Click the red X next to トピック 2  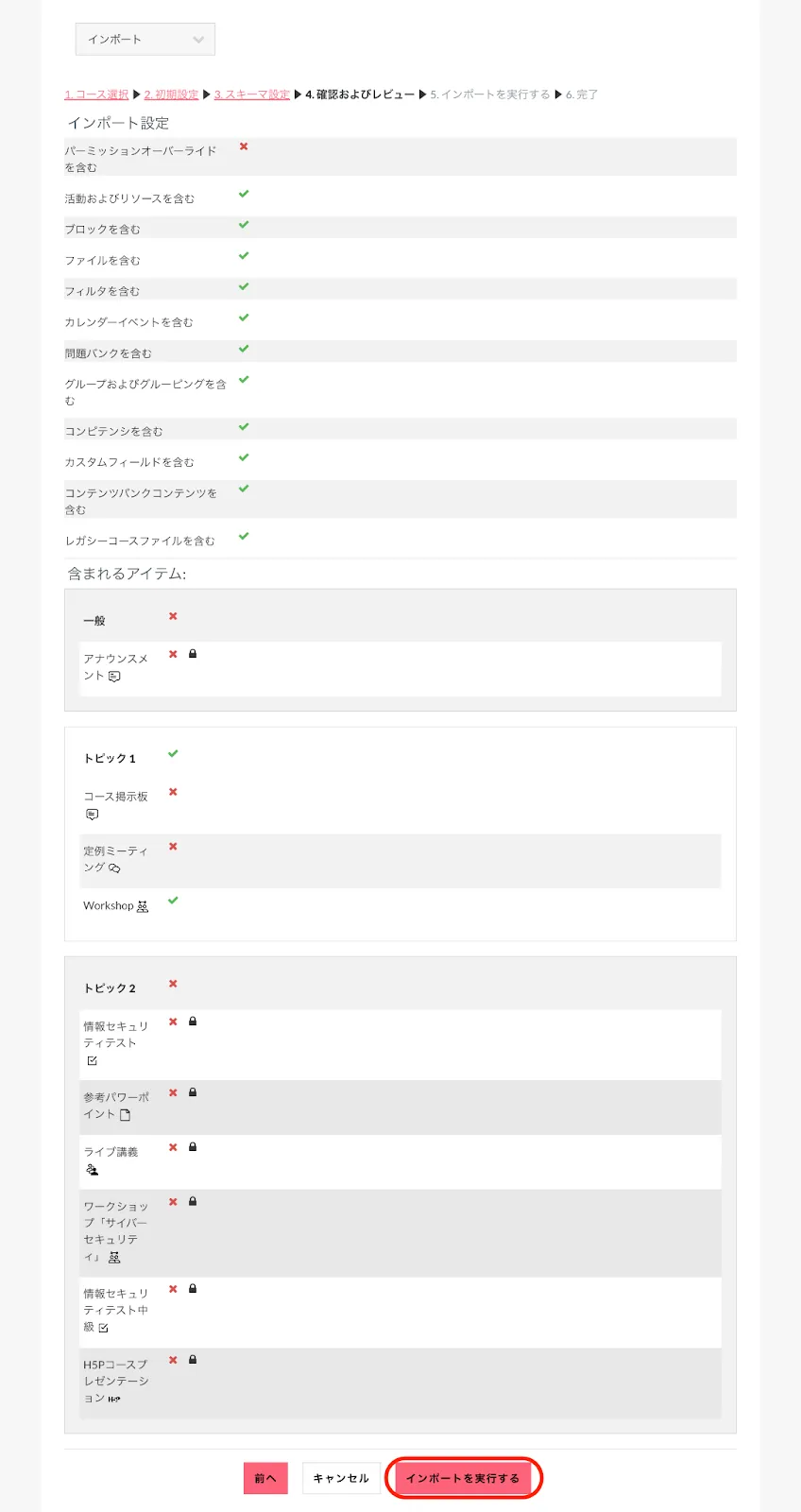173,984
